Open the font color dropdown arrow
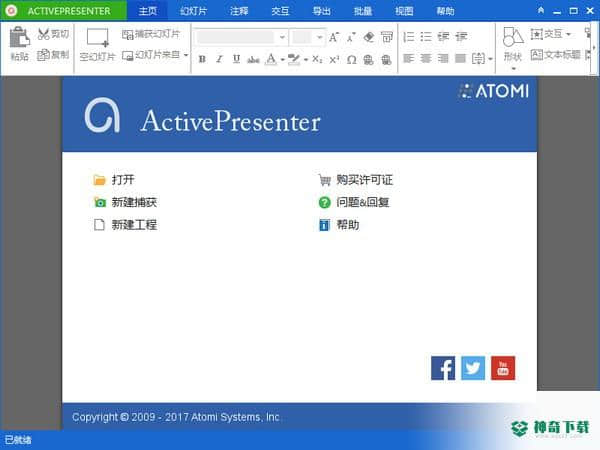600x450 pixels. point(282,60)
